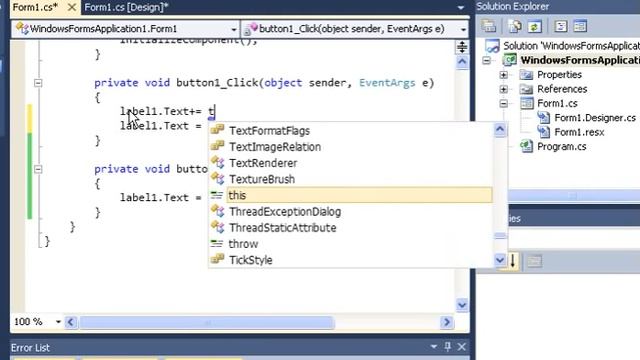Click the 'throw' keyword icon

tap(217, 244)
